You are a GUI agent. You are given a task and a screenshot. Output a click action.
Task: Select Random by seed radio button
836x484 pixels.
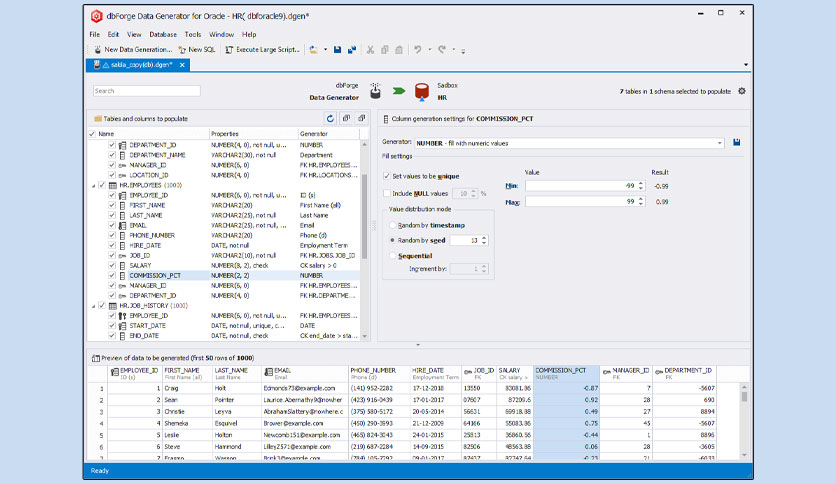[x=393, y=240]
